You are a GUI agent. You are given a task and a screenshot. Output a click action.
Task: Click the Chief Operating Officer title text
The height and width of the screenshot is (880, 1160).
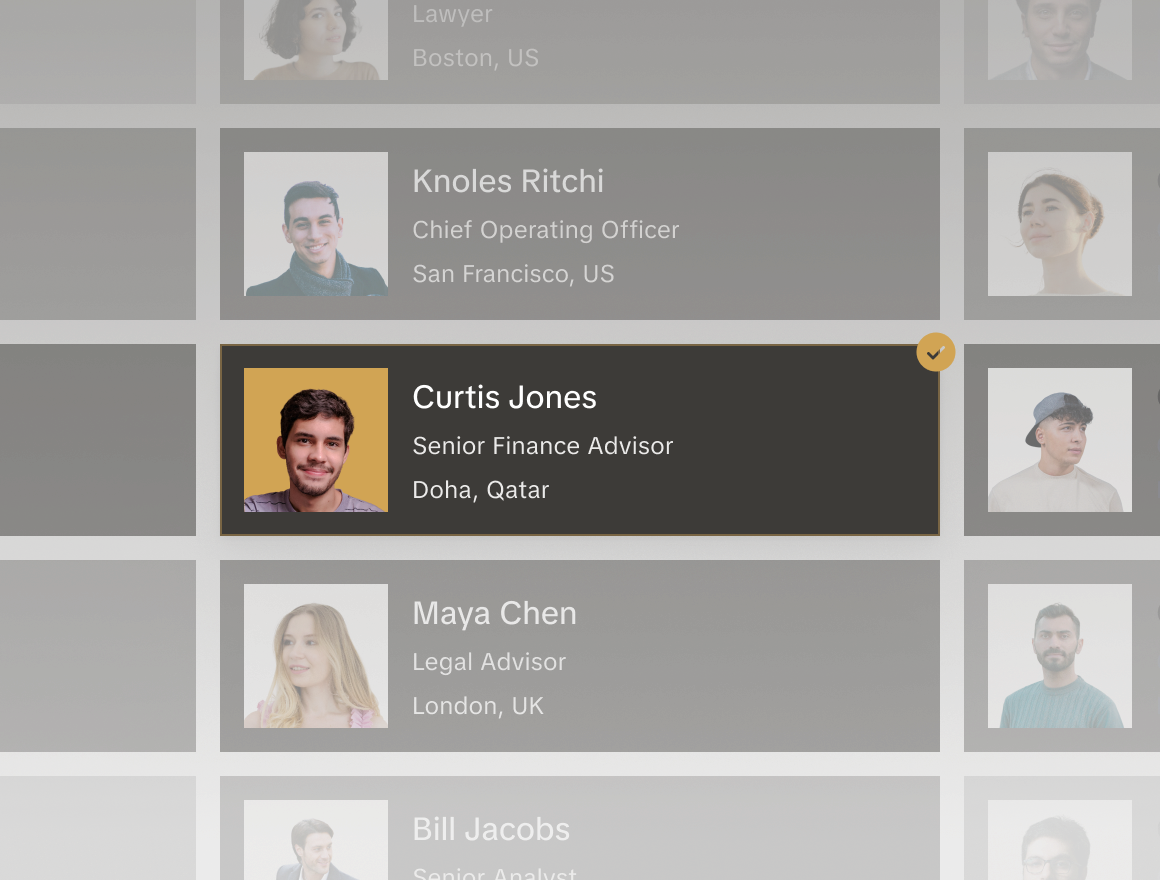[x=545, y=230]
